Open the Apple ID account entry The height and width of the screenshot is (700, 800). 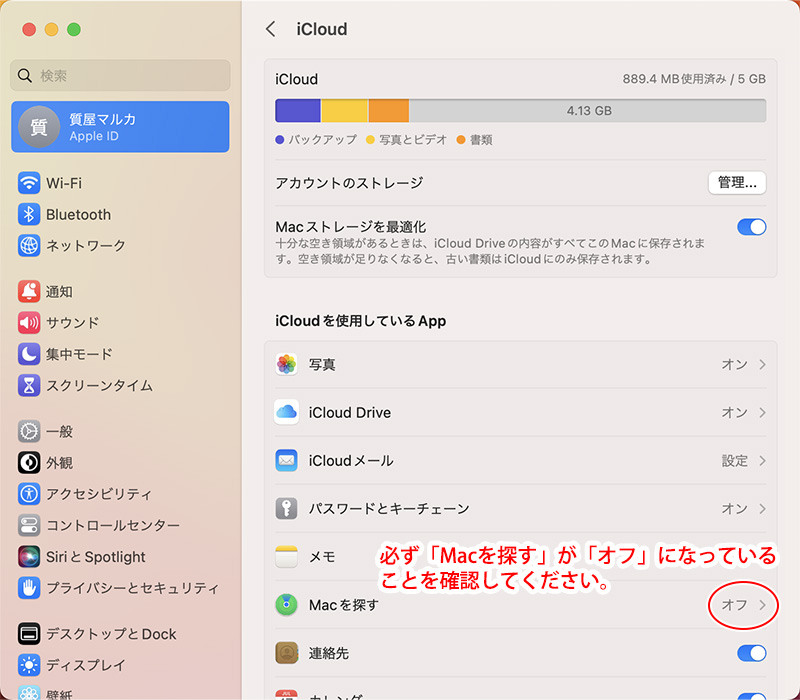pos(120,127)
